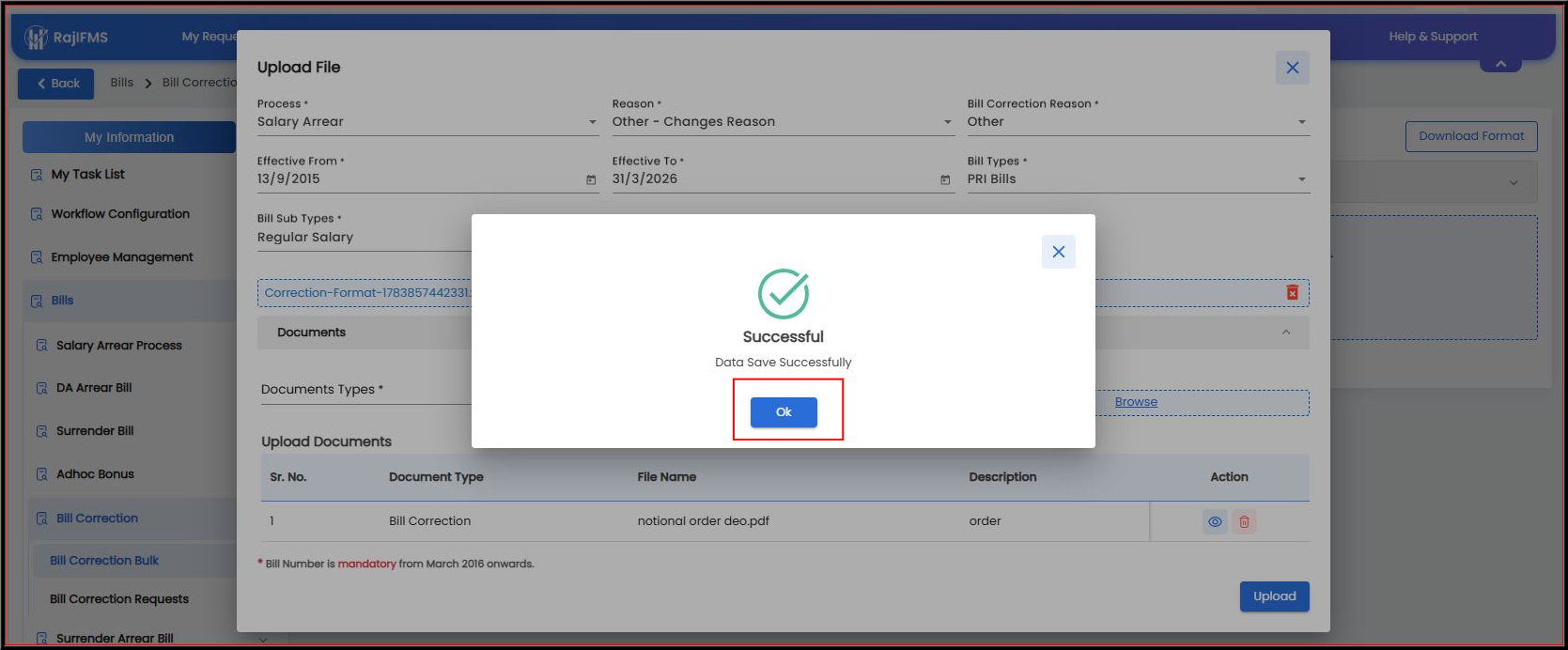Remove the uploaded Correction-Format file
The width and height of the screenshot is (1568, 650).
[x=1293, y=293]
